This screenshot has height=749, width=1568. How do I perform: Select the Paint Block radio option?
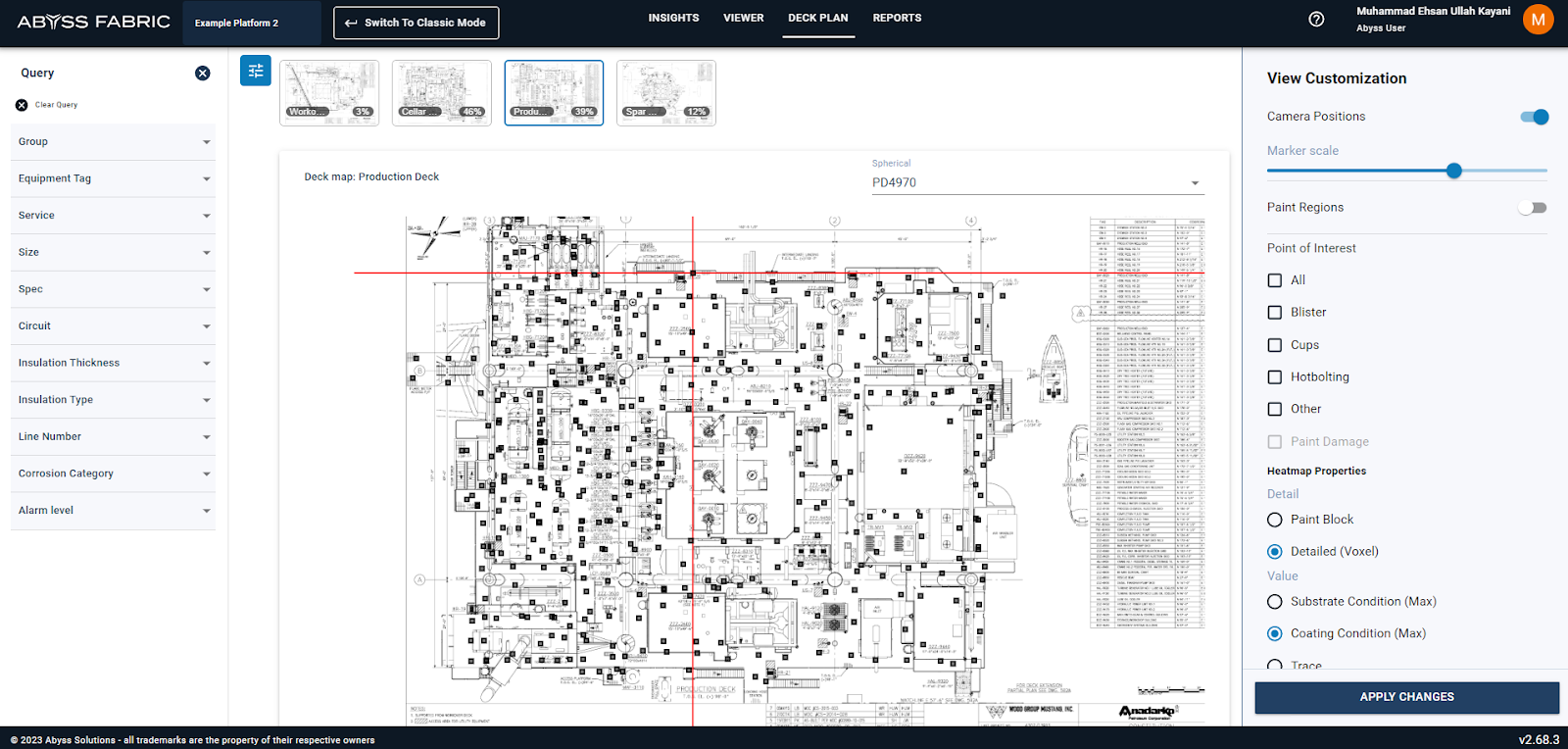coord(1275,520)
